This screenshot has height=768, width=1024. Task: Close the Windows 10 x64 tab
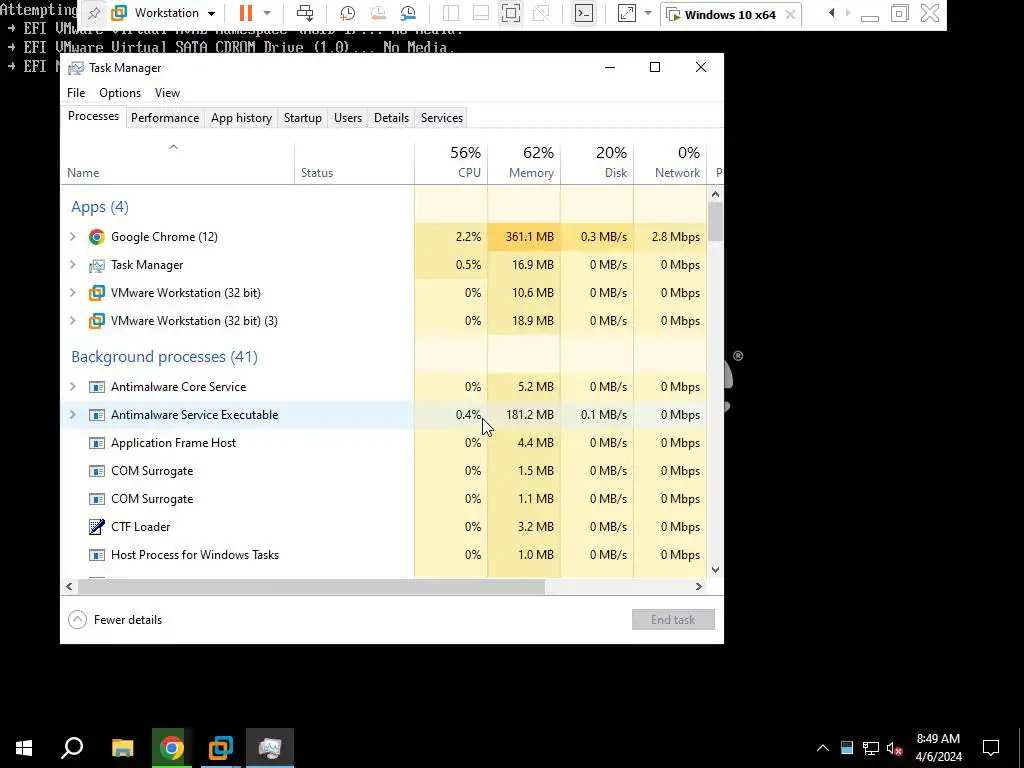pos(790,14)
